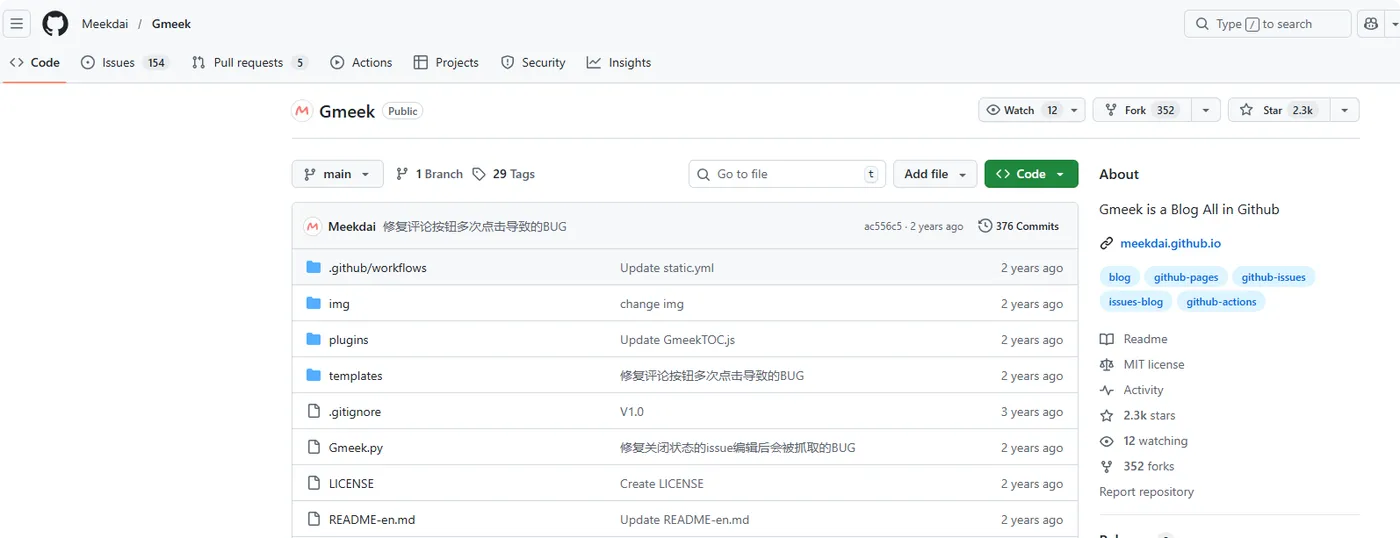Open Copilot icon in header
This screenshot has width=1400, height=538.
pos(1369,24)
